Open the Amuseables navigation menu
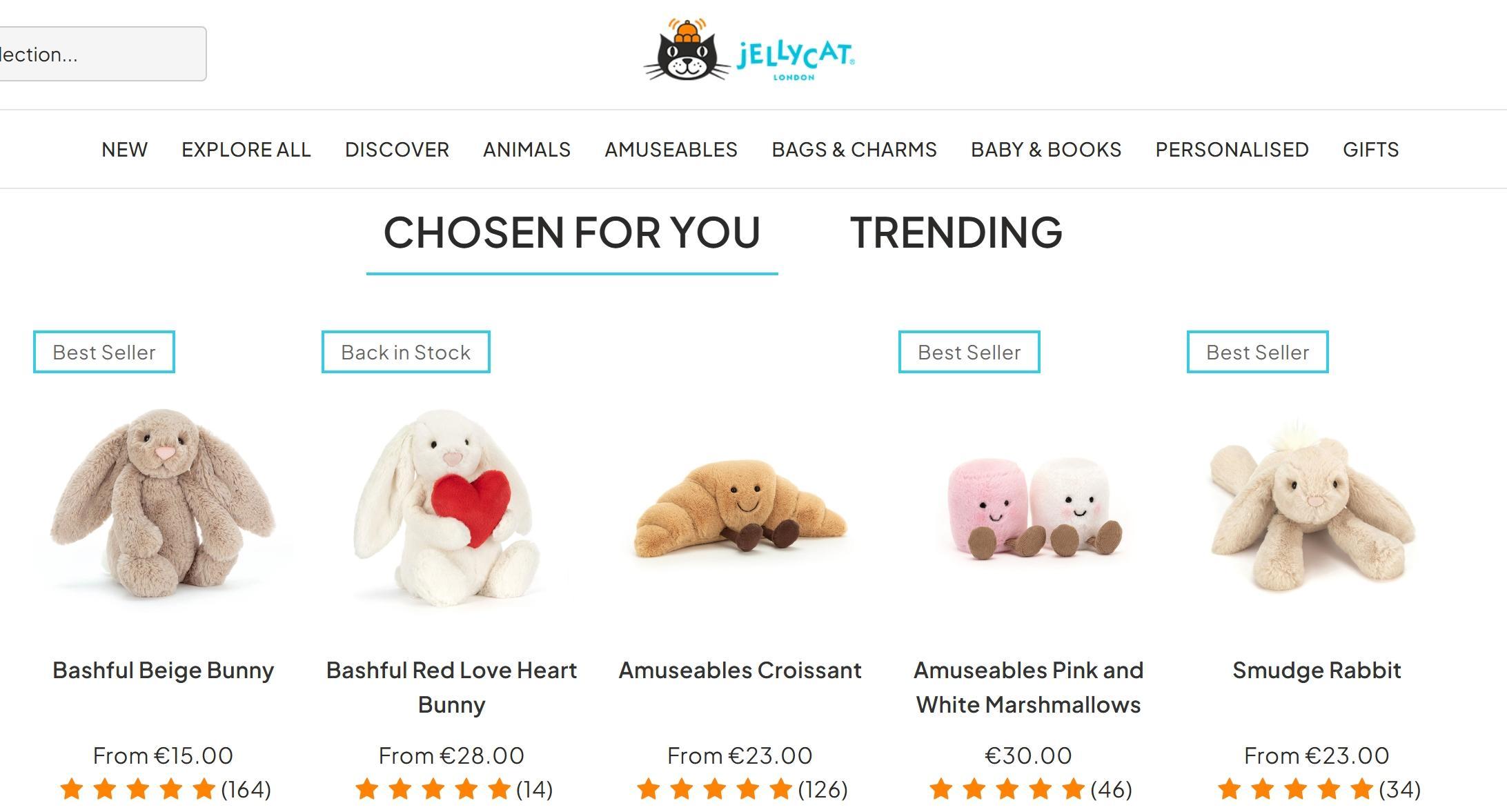Viewport: 1507px width, 812px height. [x=671, y=150]
